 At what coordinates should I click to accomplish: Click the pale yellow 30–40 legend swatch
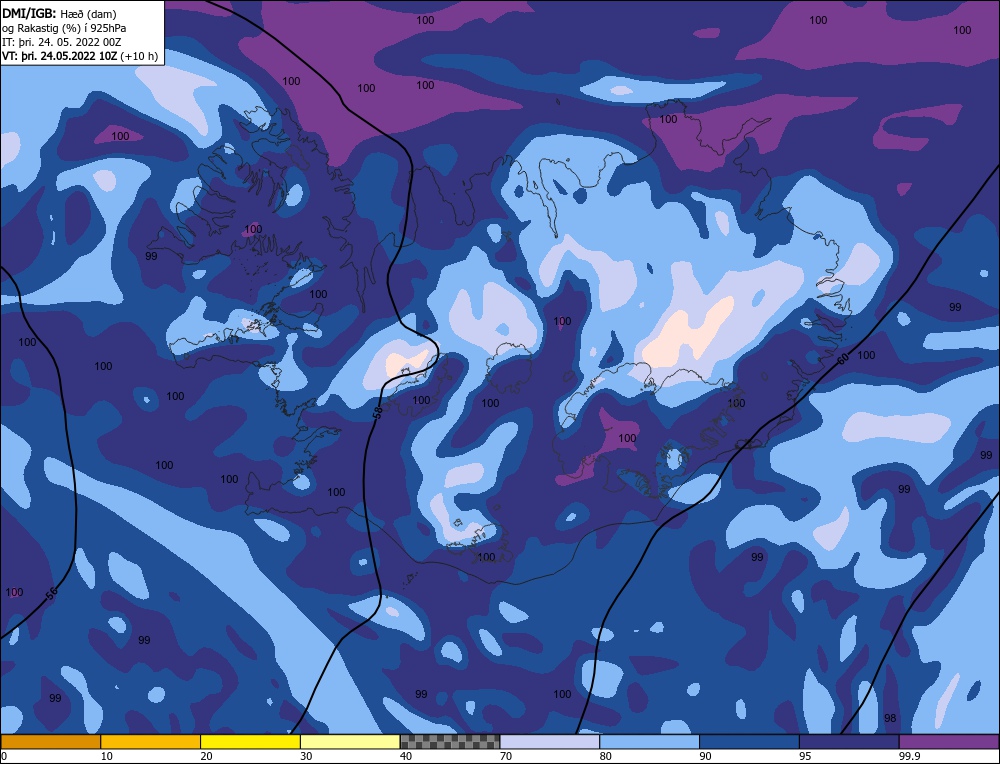click(350, 742)
